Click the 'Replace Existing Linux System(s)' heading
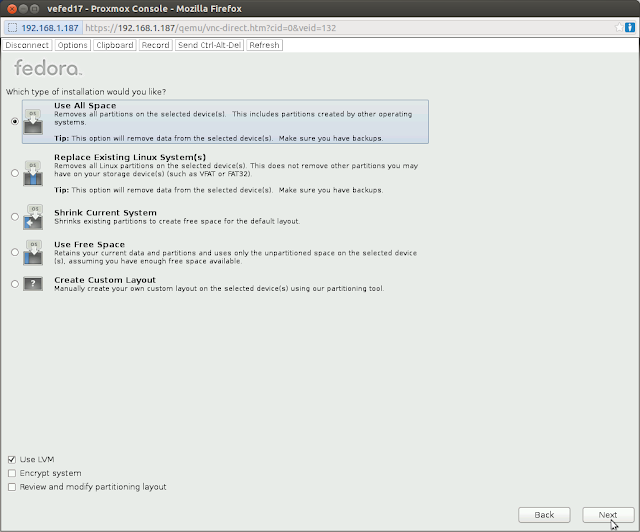 coord(130,157)
